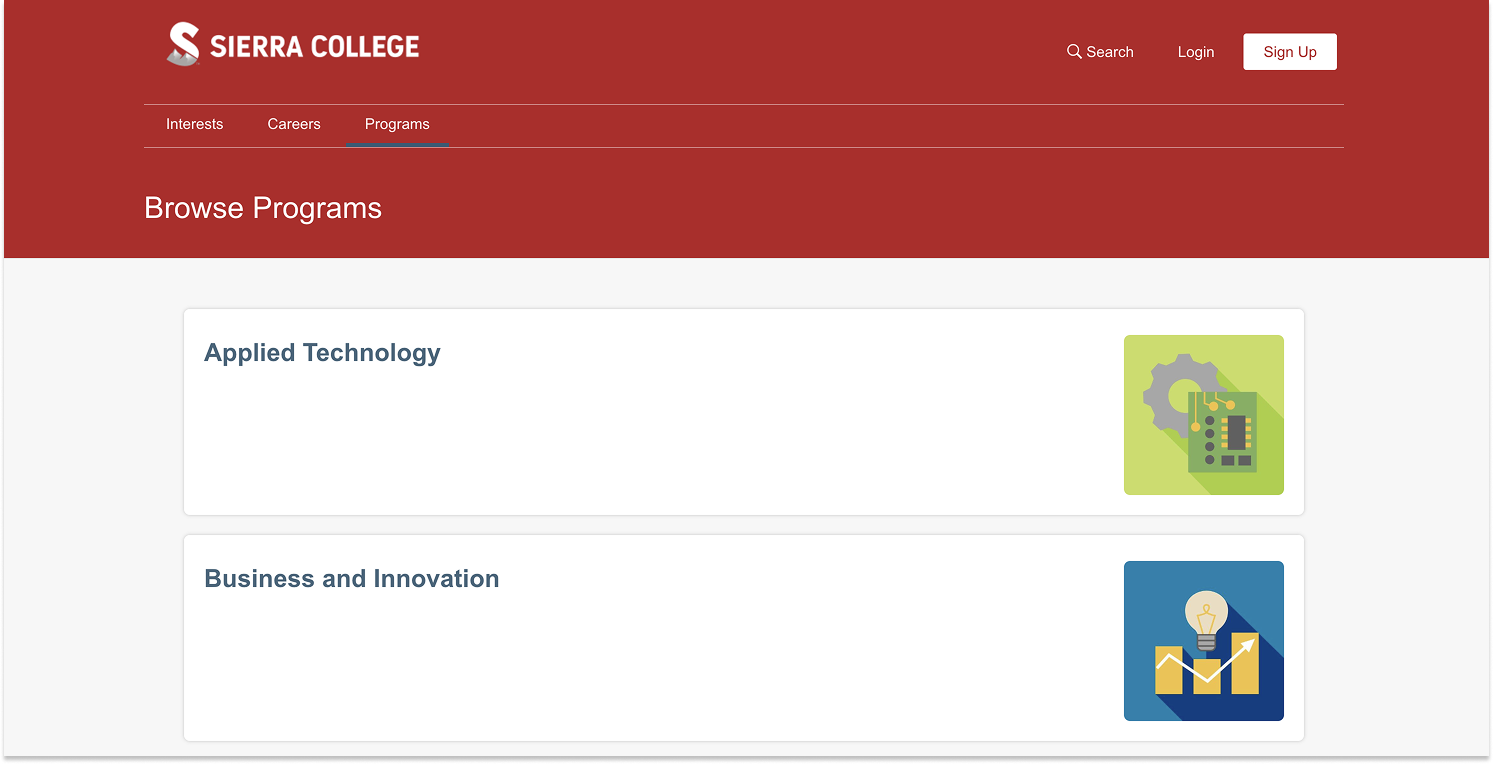Image resolution: width=1493 pixels, height=764 pixels.
Task: Open the Login link
Action: tap(1196, 52)
